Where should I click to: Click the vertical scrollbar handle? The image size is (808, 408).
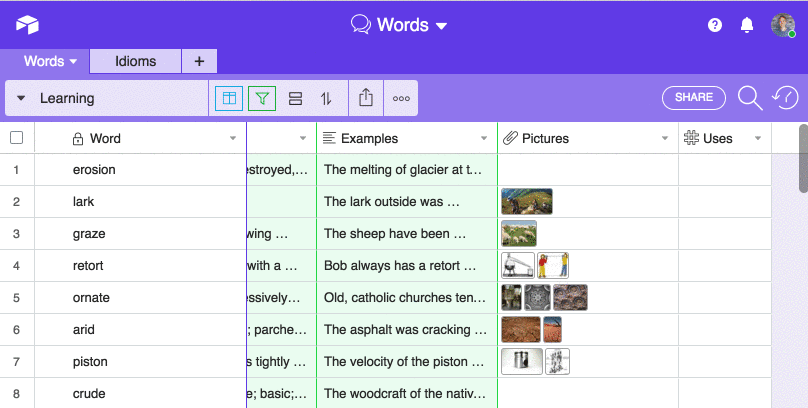coord(803,160)
